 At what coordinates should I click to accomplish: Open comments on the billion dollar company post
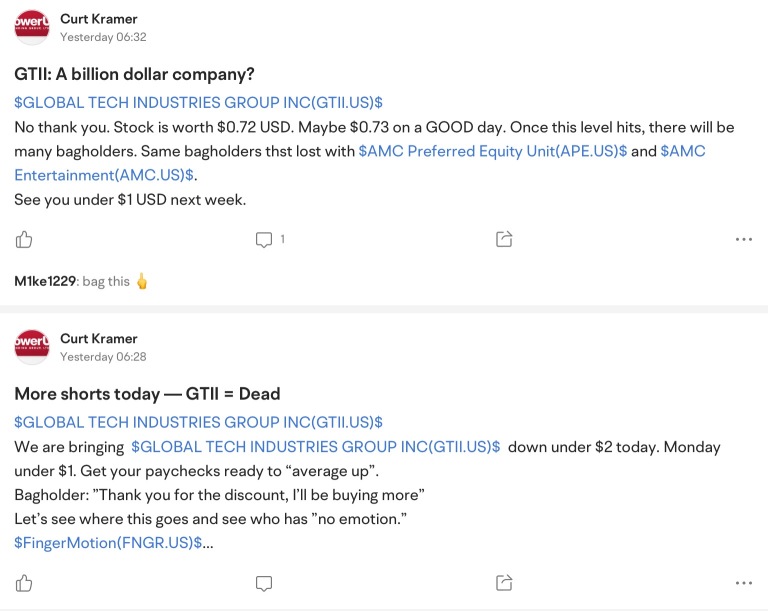[x=265, y=239]
